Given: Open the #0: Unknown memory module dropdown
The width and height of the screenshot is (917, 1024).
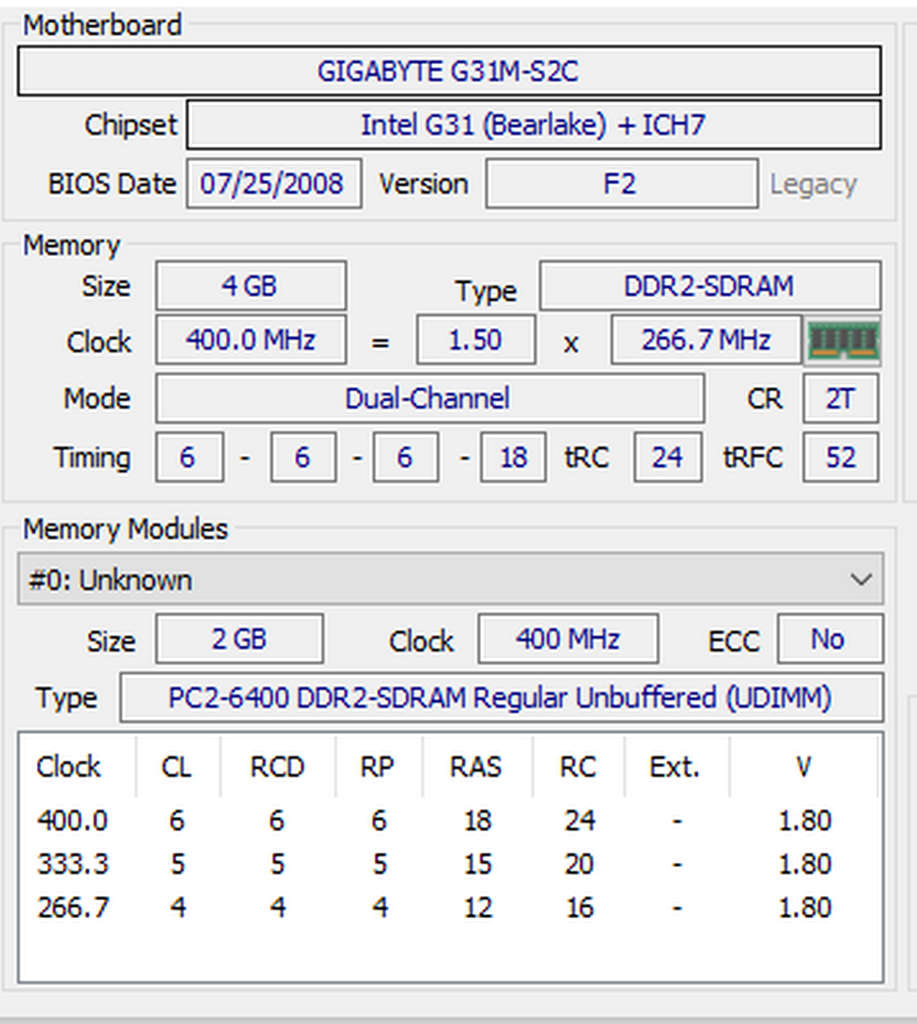Looking at the screenshot, I should 450,580.
